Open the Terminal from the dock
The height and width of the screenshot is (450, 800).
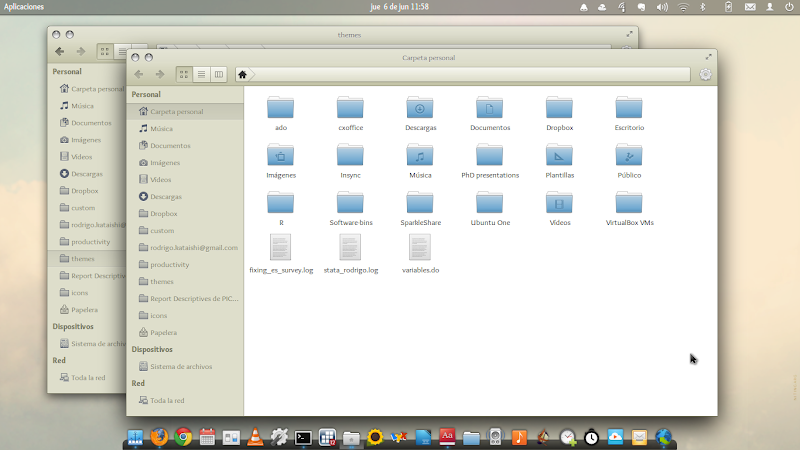(x=303, y=437)
